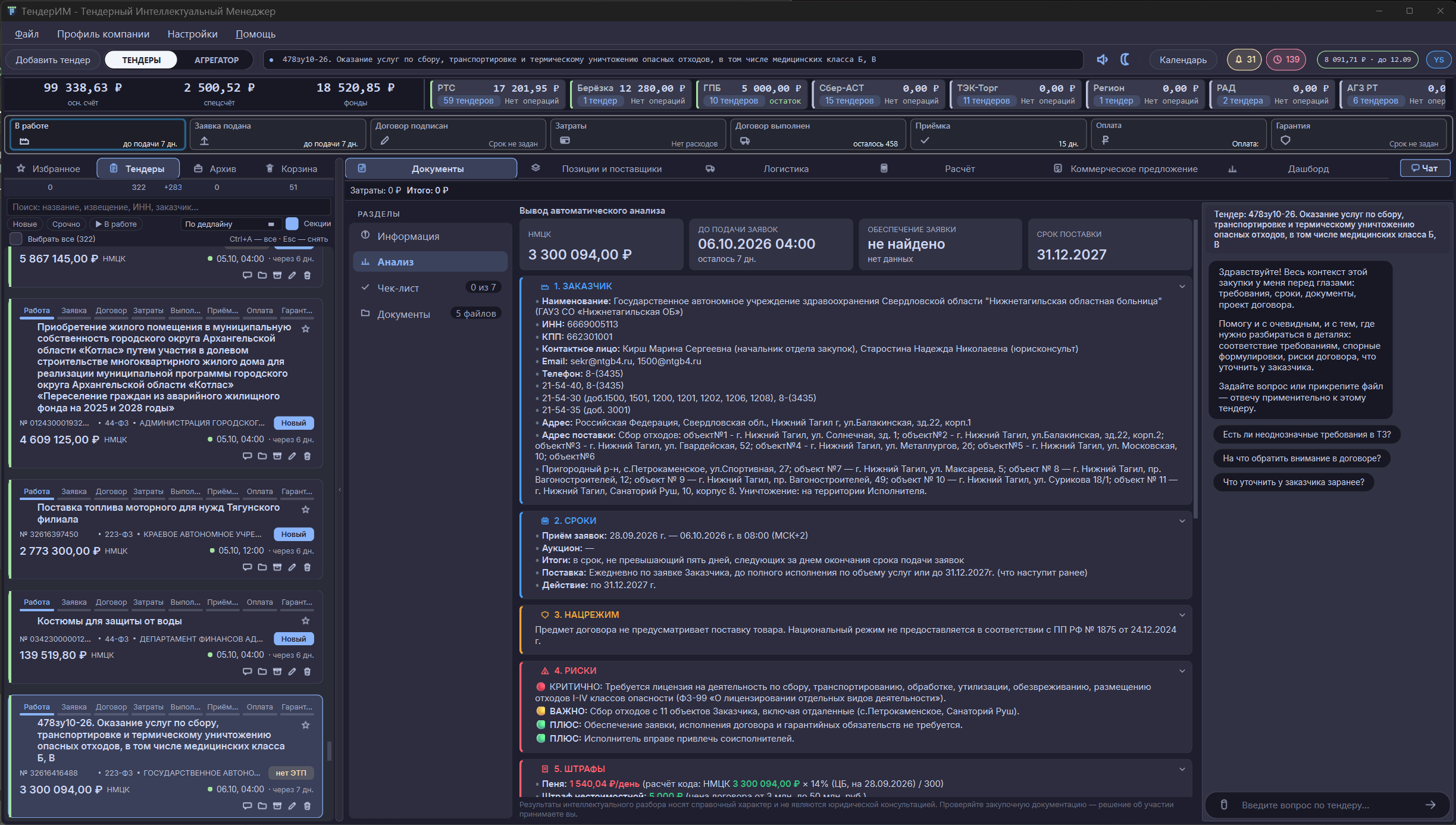
Task: Star the Поставка топлива моторного tender
Action: [305, 510]
